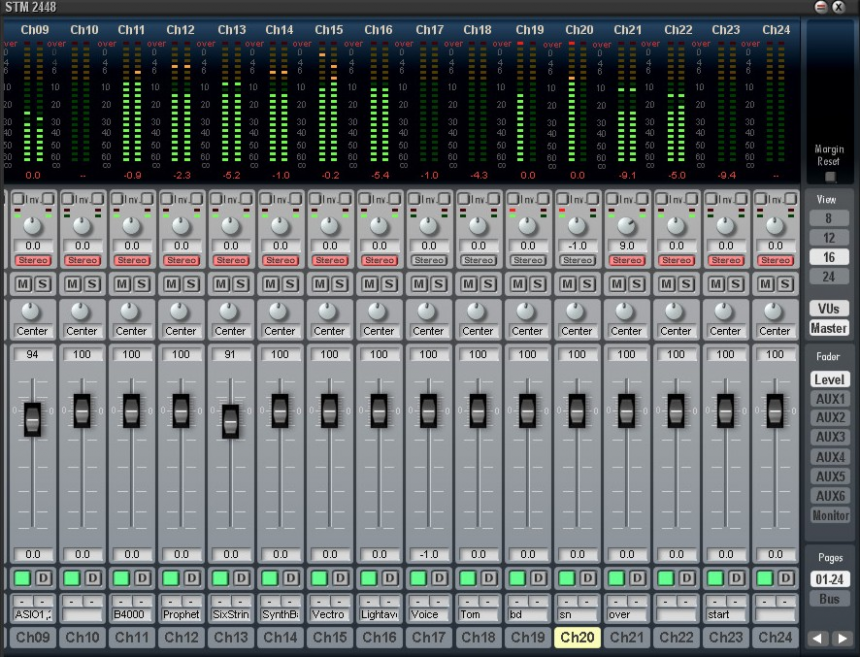Screen dimensions: 860x657
Task: Toggle the left Inv checkbox on Ch10
Action: click(67, 198)
